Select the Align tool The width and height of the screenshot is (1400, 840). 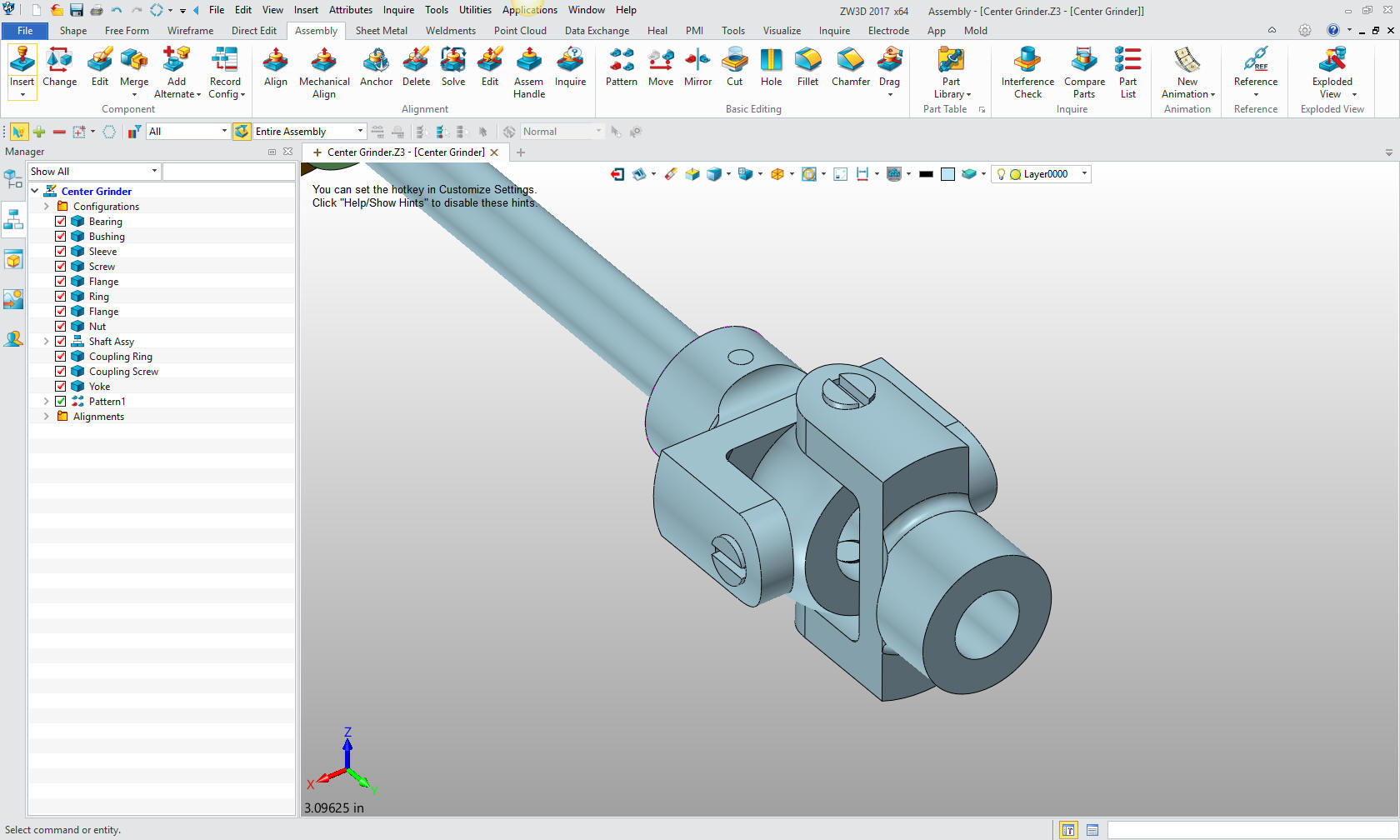276,67
